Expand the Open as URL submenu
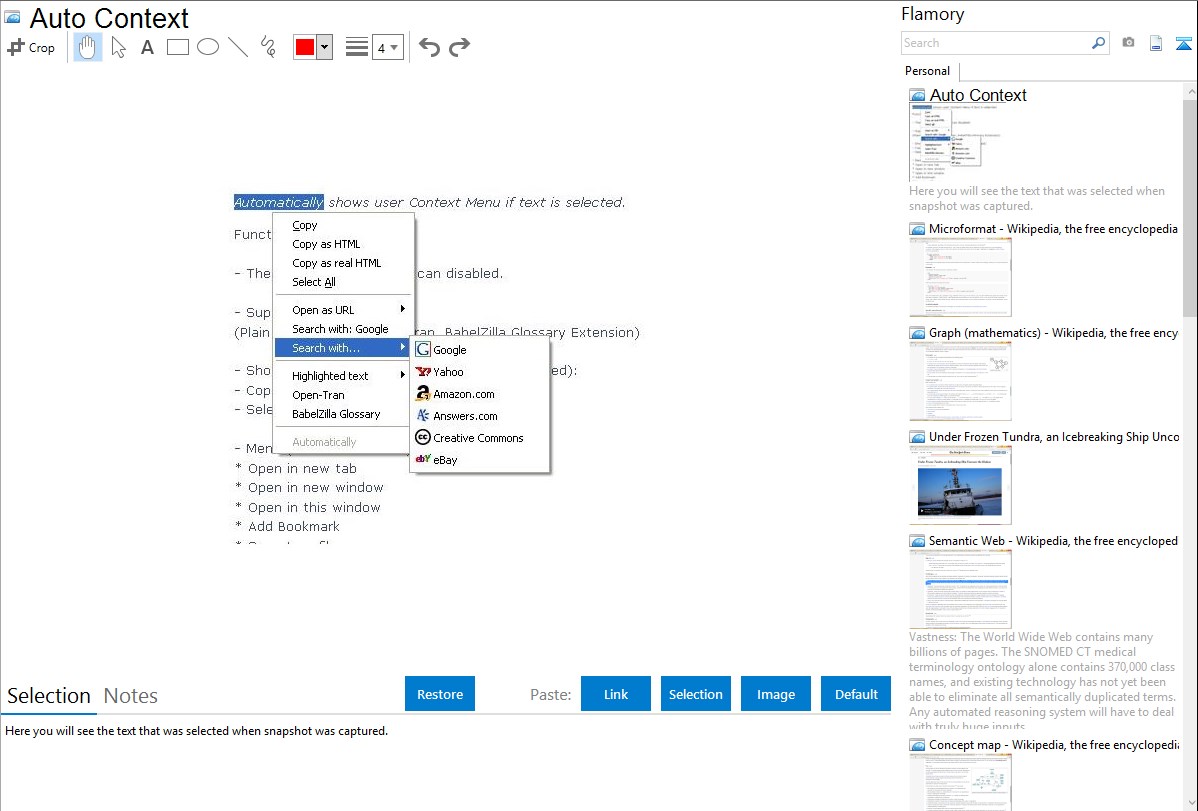The image size is (1198, 811). coord(343,310)
